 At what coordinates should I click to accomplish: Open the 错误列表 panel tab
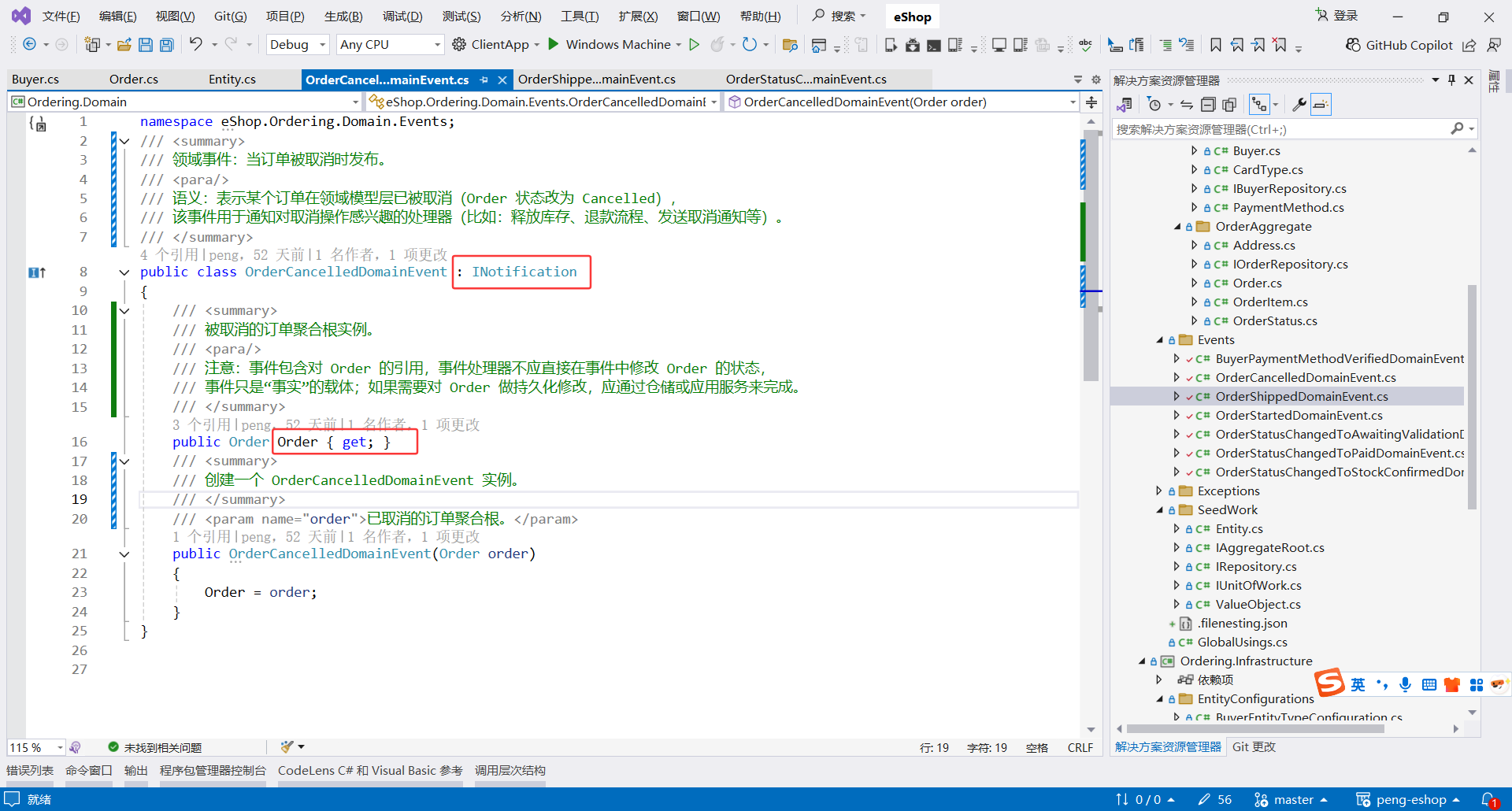(30, 771)
